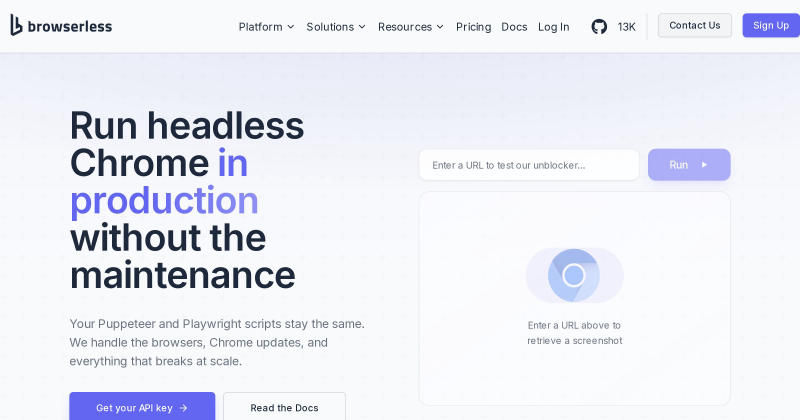The image size is (800, 420).
Task: Open the GitHub repository icon
Action: point(599,27)
